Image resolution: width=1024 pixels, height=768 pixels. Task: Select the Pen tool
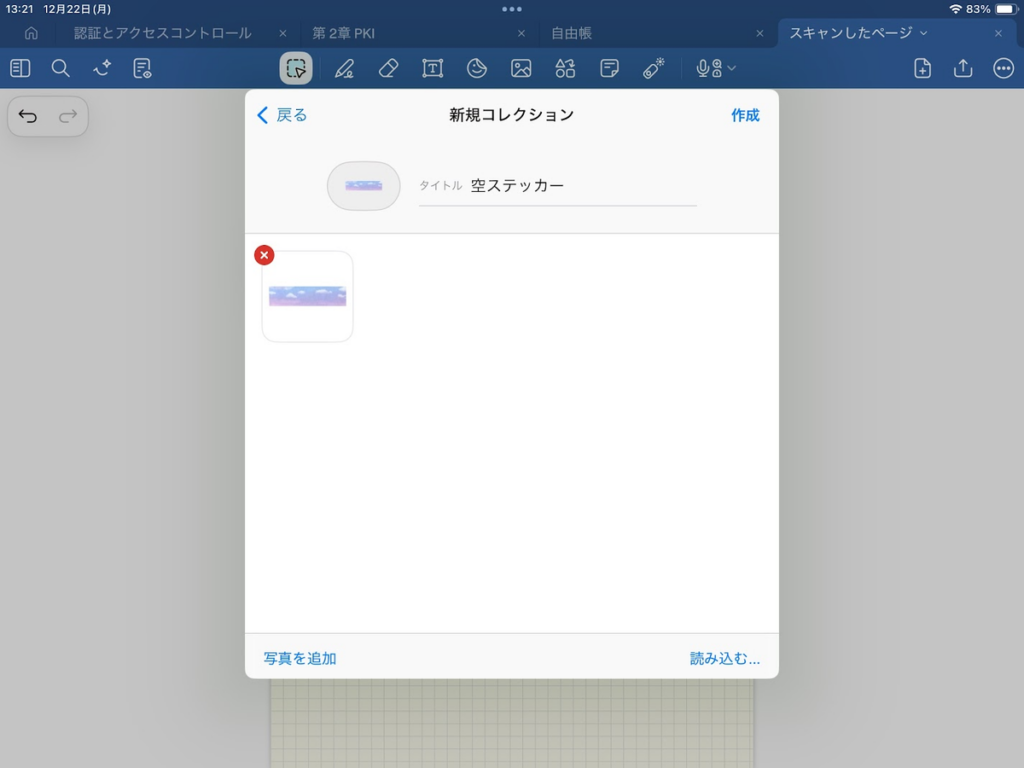(x=344, y=68)
